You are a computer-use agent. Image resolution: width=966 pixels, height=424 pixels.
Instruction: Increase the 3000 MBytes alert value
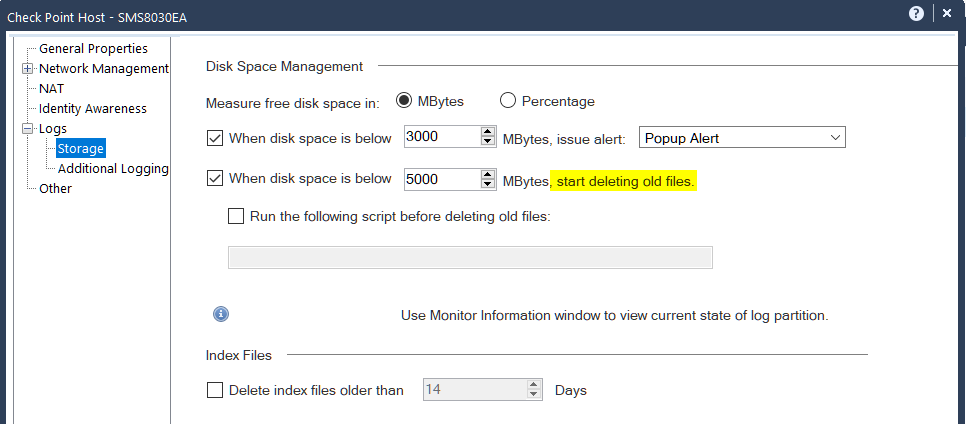488,132
